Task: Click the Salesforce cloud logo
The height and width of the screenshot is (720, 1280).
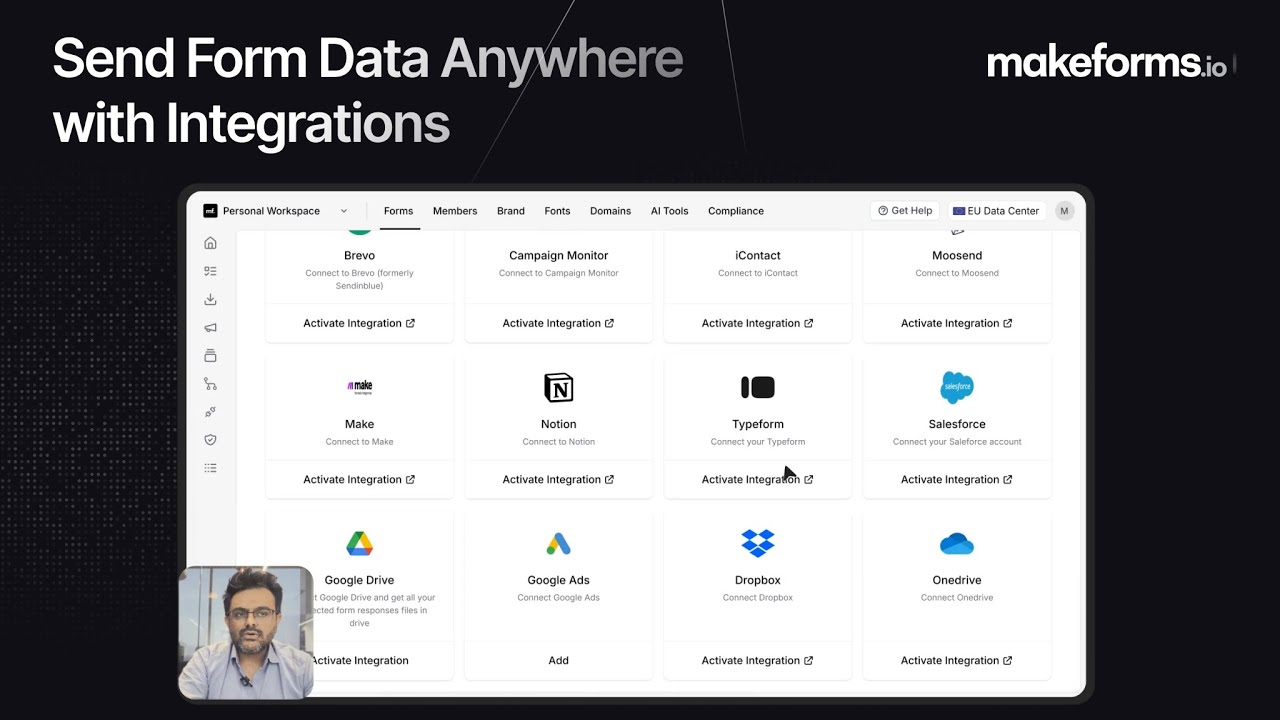Action: [x=957, y=387]
